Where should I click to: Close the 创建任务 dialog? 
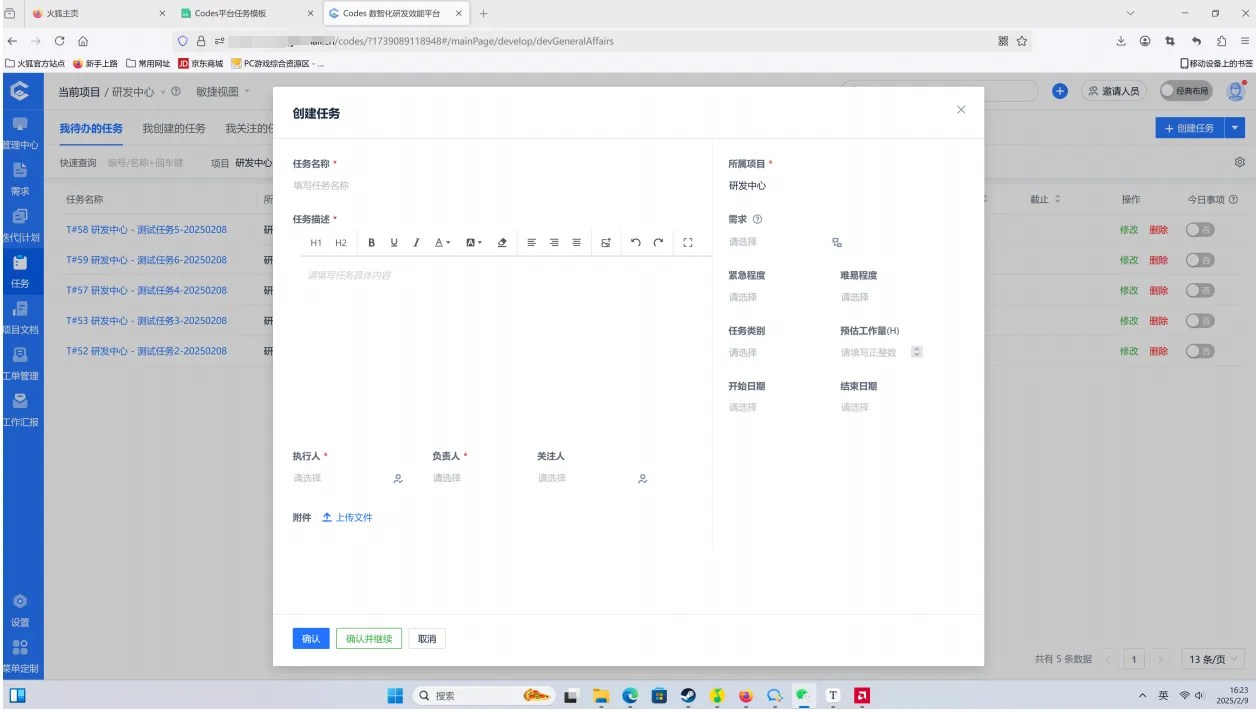(x=961, y=110)
